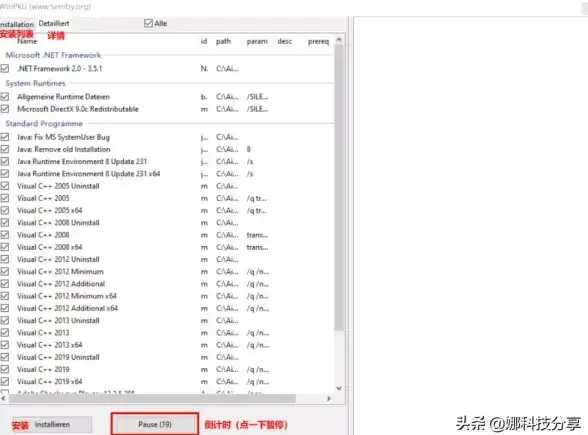This screenshot has height=435, width=588.
Task: Click the horizontal scrollbar thumb
Action: 152,399
